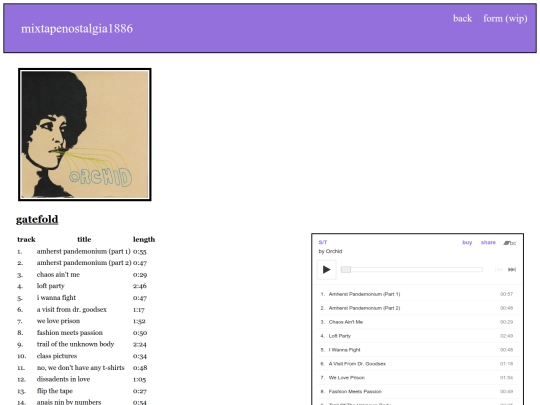
Task: Click 'trail of the unknown body' table title
Action: point(75,344)
